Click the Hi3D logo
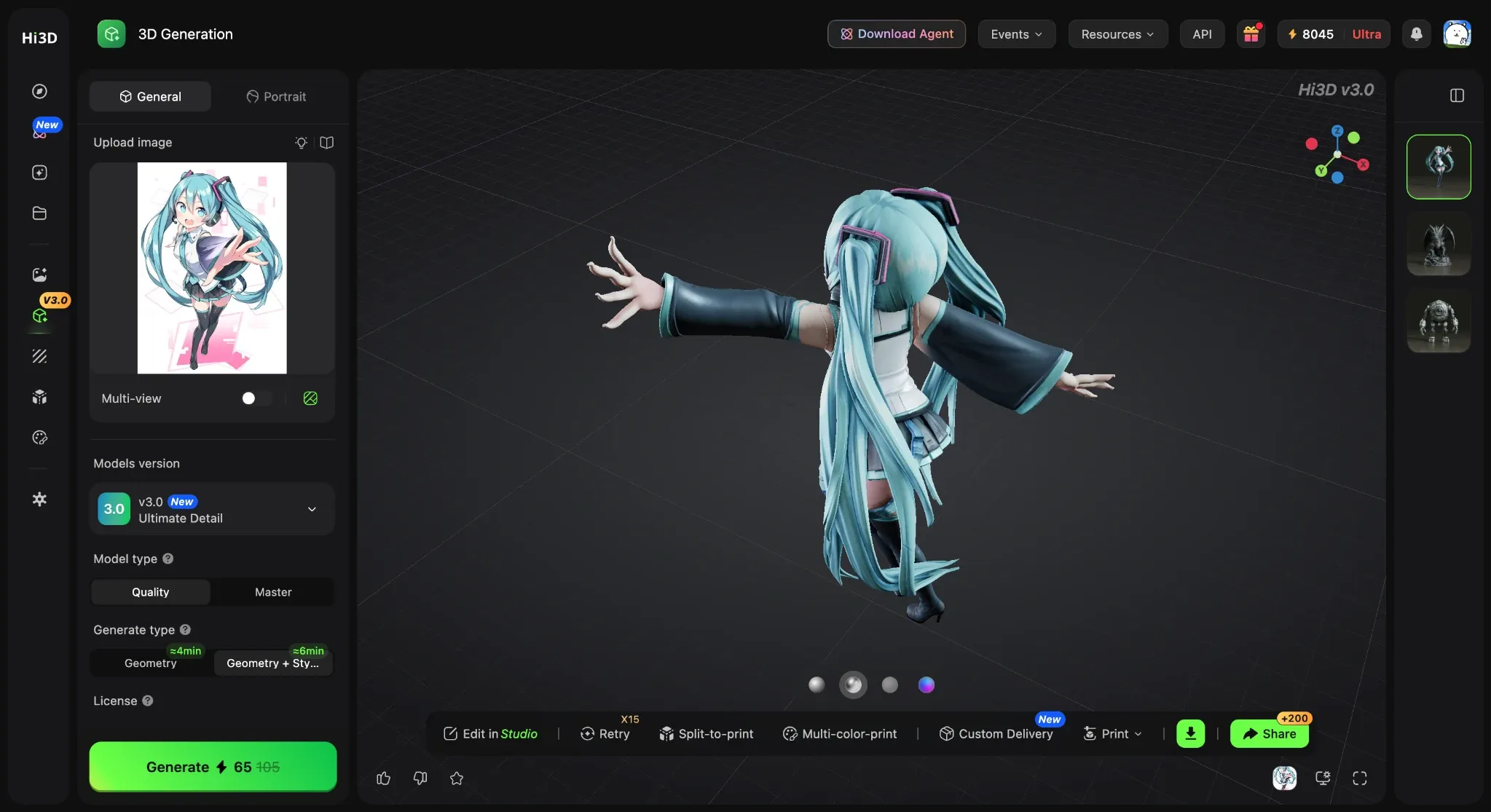 click(x=39, y=38)
